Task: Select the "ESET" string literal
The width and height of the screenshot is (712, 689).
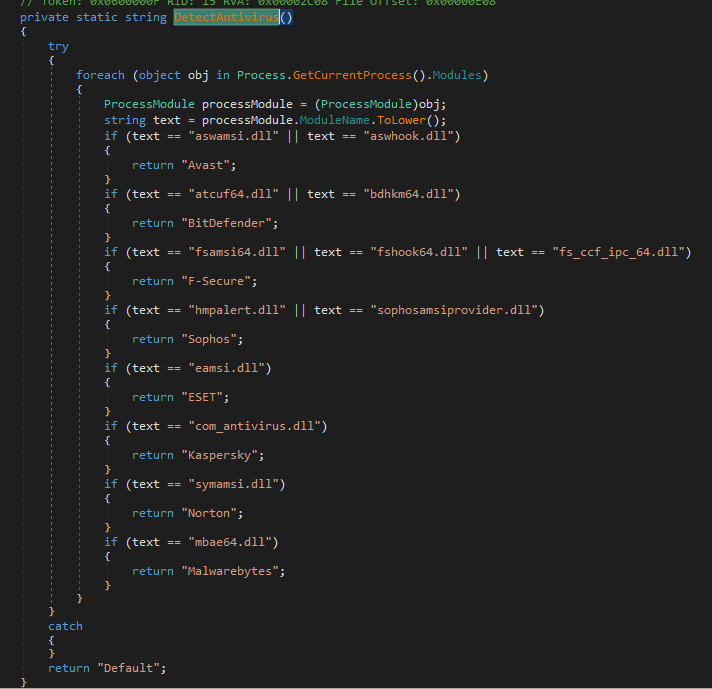Action: 204,396
